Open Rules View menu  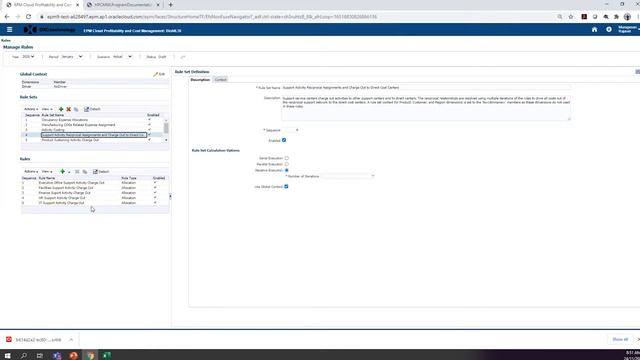click(x=47, y=171)
